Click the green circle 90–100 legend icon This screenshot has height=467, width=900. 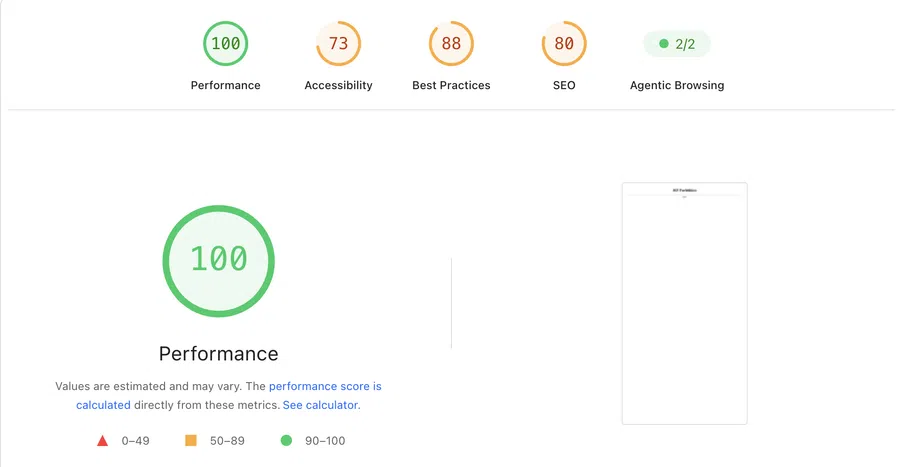(286, 440)
